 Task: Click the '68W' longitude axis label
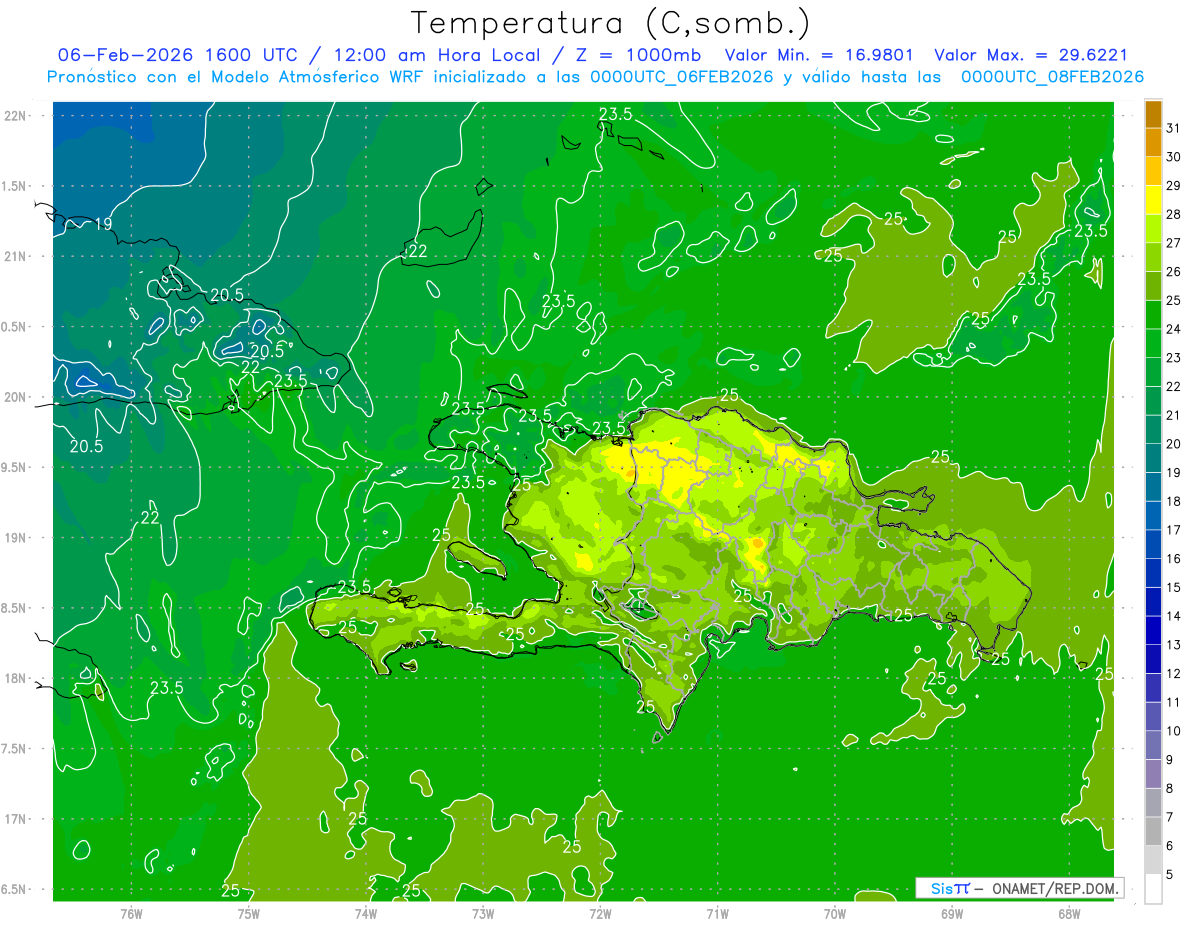tap(1069, 913)
